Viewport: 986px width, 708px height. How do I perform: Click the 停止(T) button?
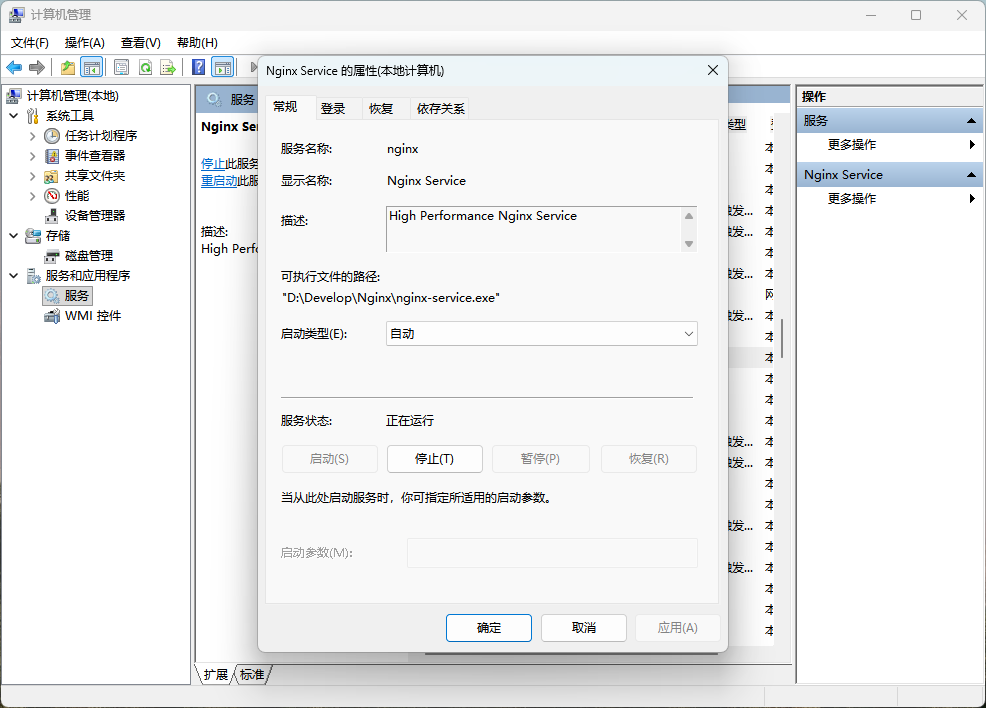(435, 459)
